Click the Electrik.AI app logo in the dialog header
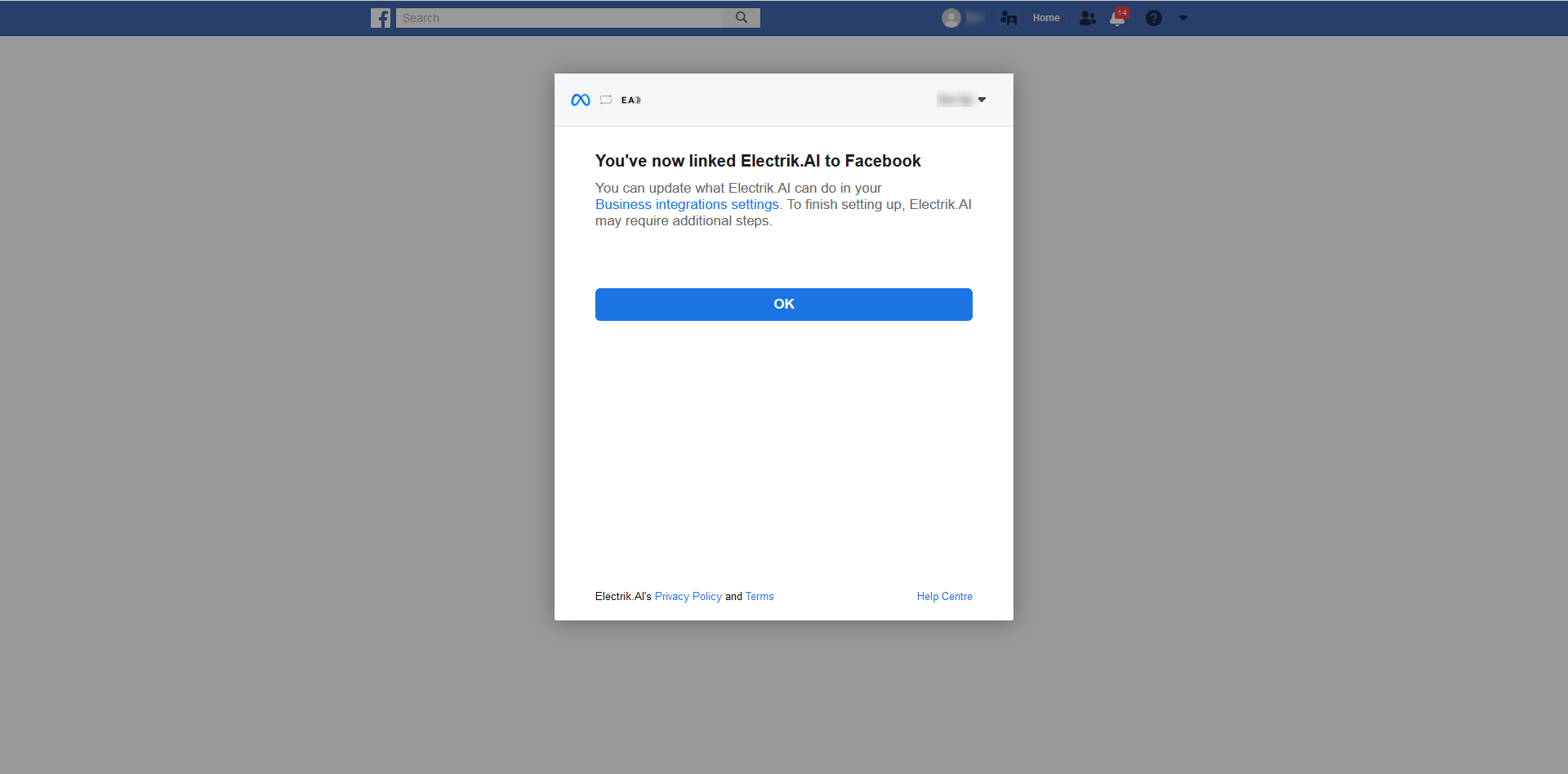This screenshot has width=1568, height=774. 631,100
